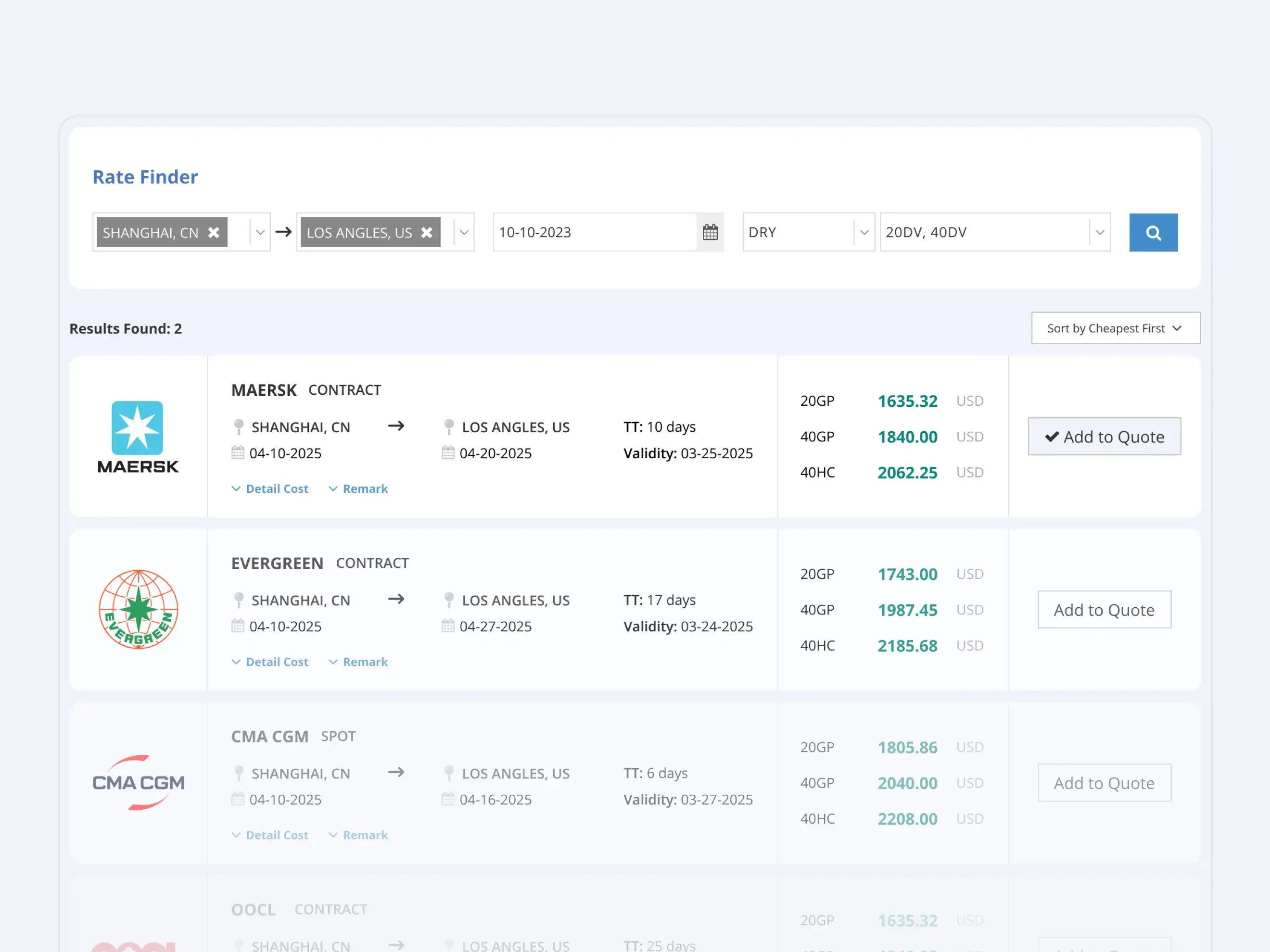The height and width of the screenshot is (952, 1270).
Task: Click Add to Quote for Maersk
Action: (1103, 436)
